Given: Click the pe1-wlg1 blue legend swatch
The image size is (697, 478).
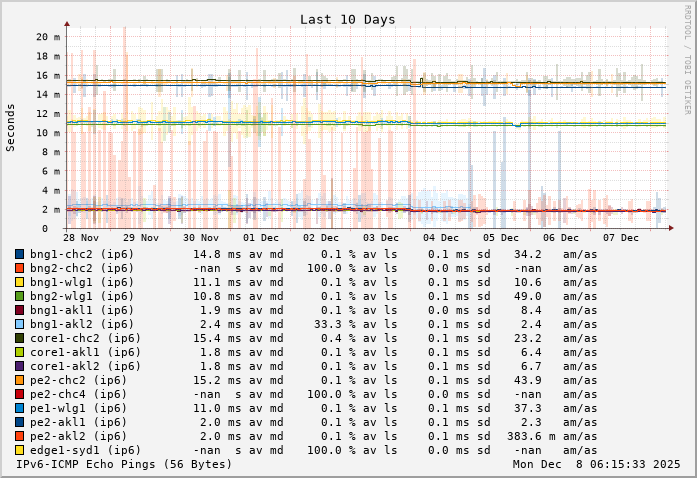Looking at the screenshot, I should pos(19,408).
